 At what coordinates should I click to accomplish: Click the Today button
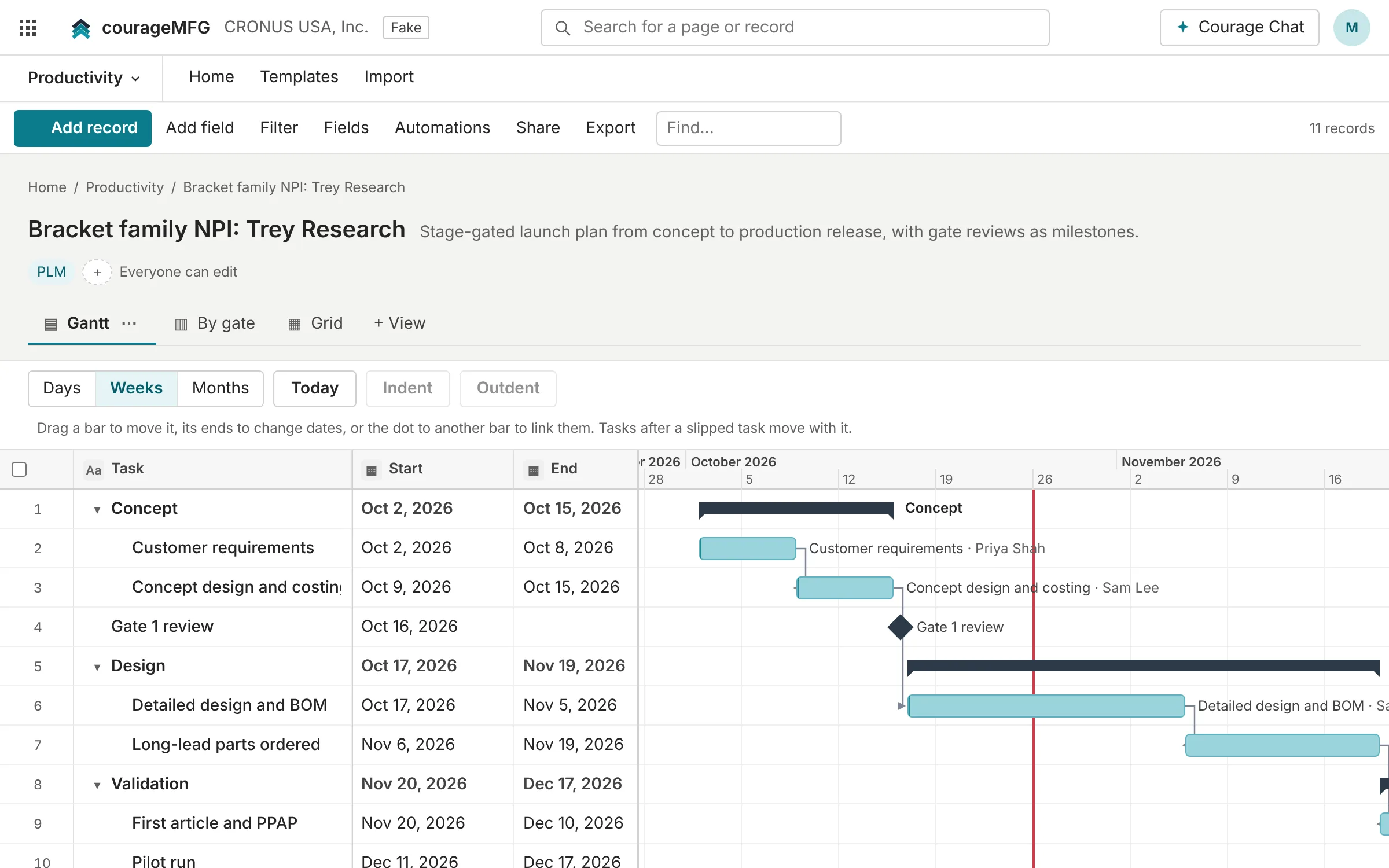coord(315,388)
